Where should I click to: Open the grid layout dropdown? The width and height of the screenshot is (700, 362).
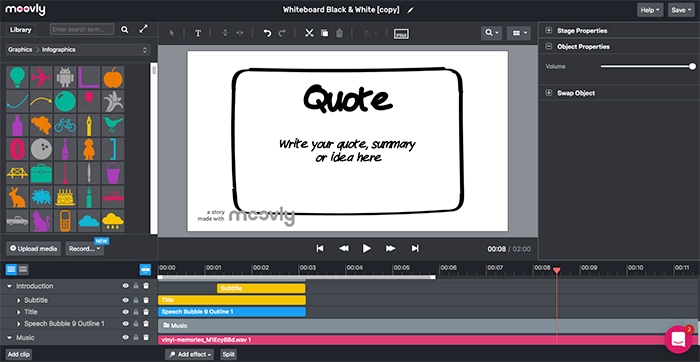tap(518, 33)
